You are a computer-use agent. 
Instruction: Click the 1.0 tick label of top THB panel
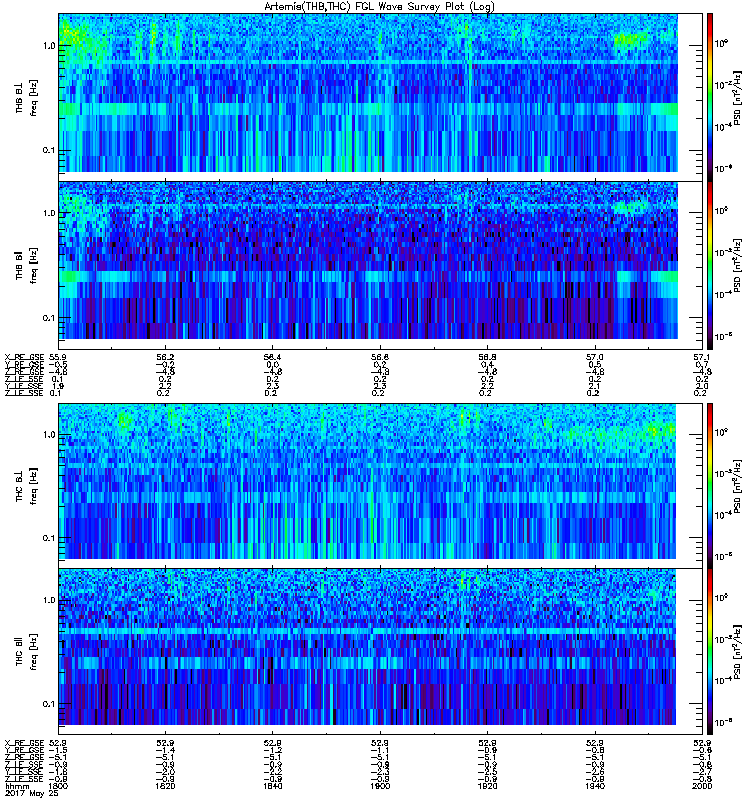[x=49, y=45]
